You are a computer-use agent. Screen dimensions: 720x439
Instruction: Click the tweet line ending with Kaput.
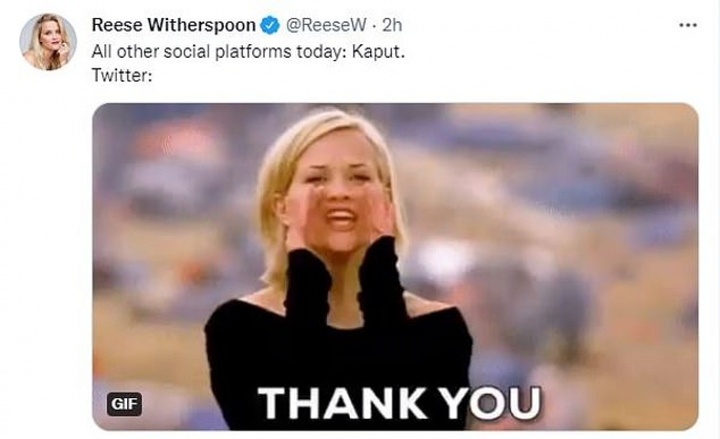(248, 52)
